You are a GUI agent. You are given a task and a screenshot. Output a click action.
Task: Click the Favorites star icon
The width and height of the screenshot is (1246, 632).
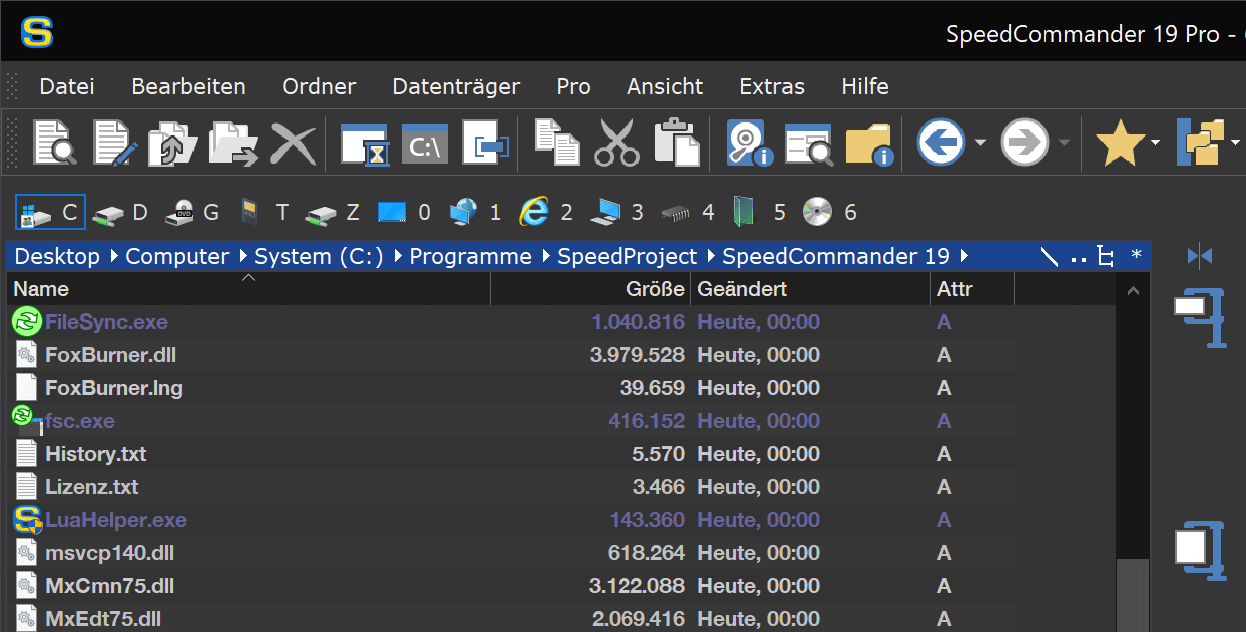(x=1120, y=143)
